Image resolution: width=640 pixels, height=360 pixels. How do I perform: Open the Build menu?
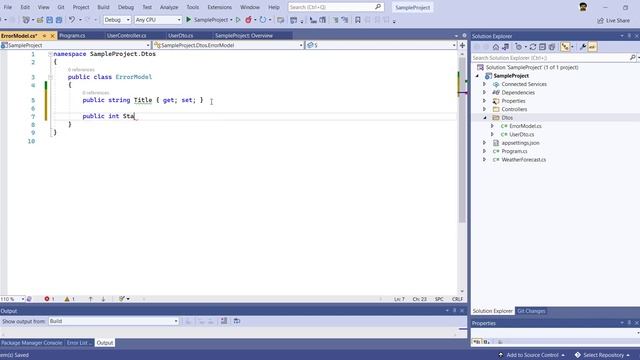pyautogui.click(x=103, y=7)
